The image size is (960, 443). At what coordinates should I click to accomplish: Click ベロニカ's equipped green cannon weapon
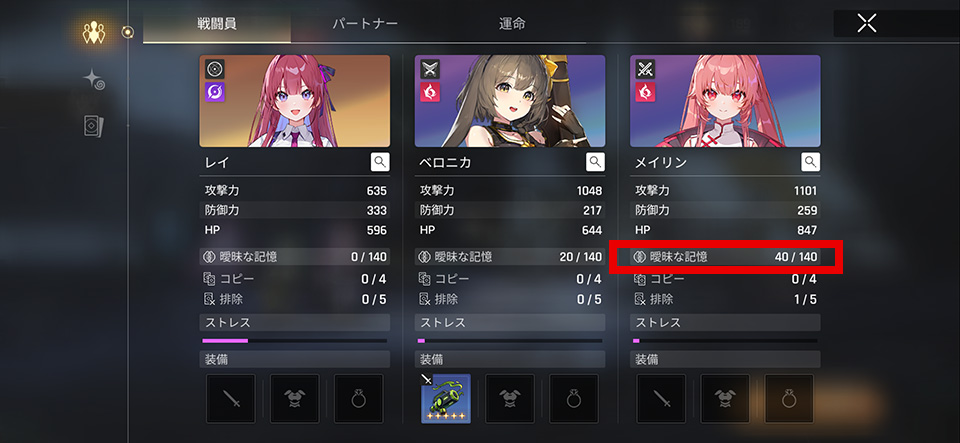pos(446,398)
